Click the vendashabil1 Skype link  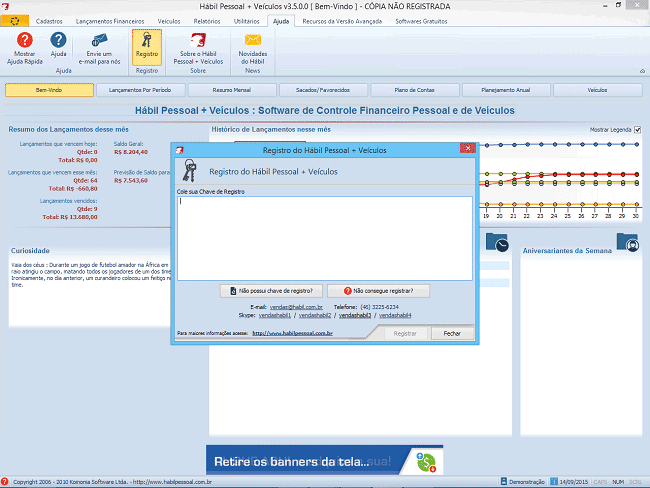coord(275,316)
